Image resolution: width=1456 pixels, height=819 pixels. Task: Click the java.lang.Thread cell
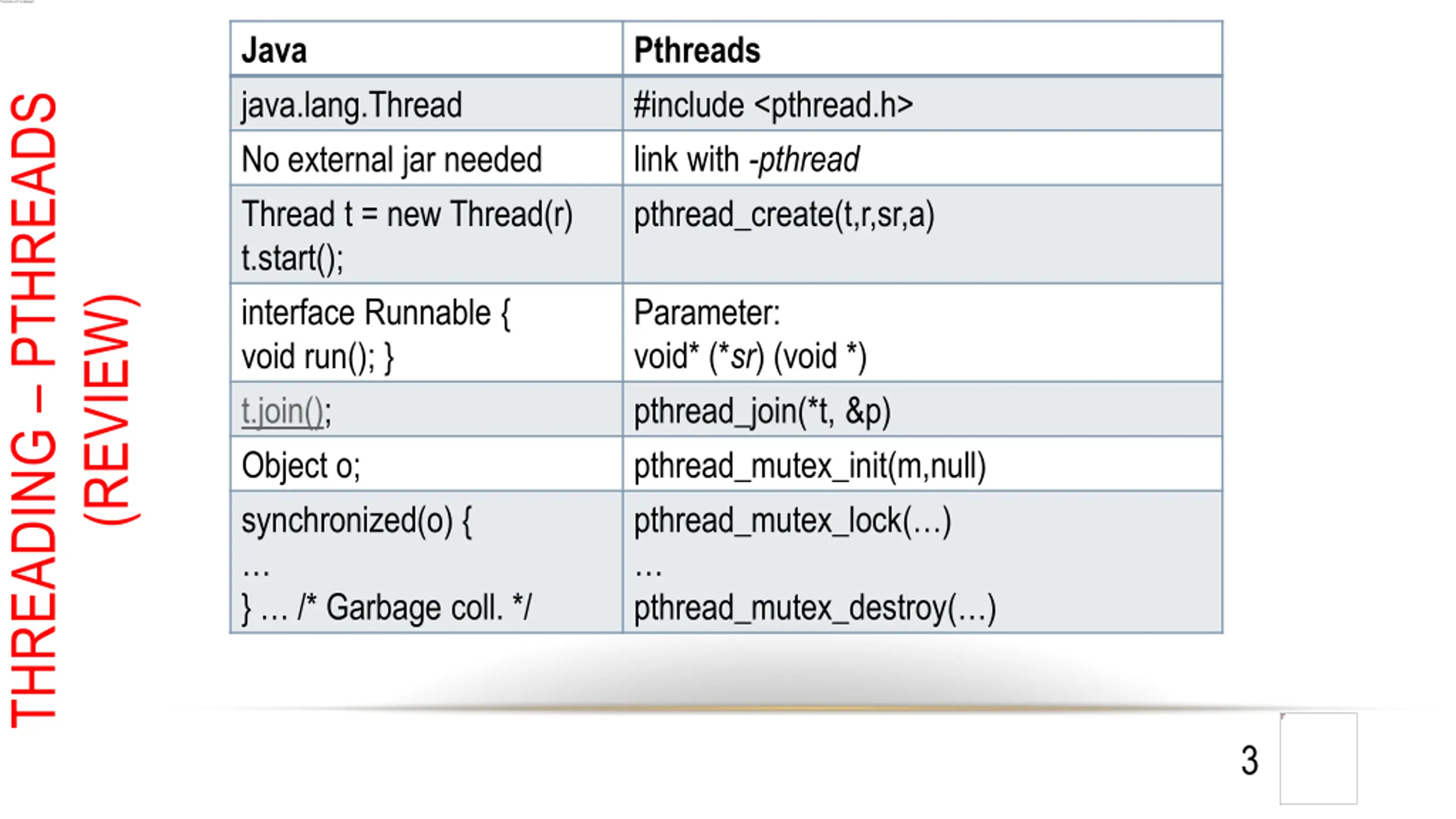point(427,104)
